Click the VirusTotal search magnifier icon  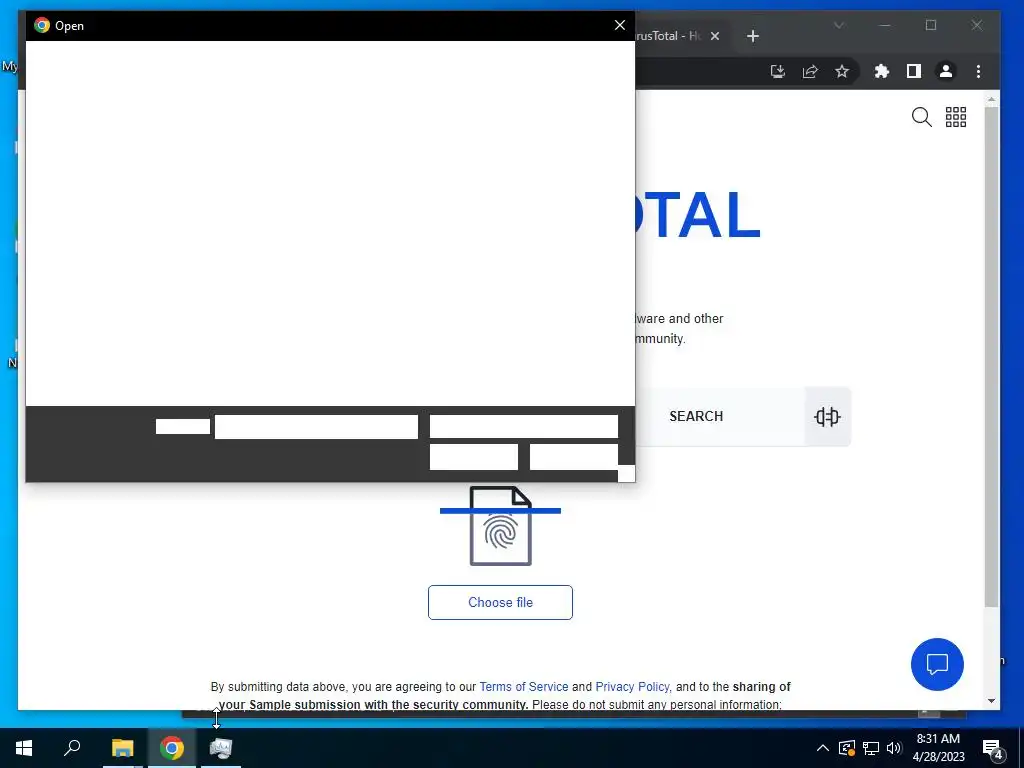[x=921, y=118]
